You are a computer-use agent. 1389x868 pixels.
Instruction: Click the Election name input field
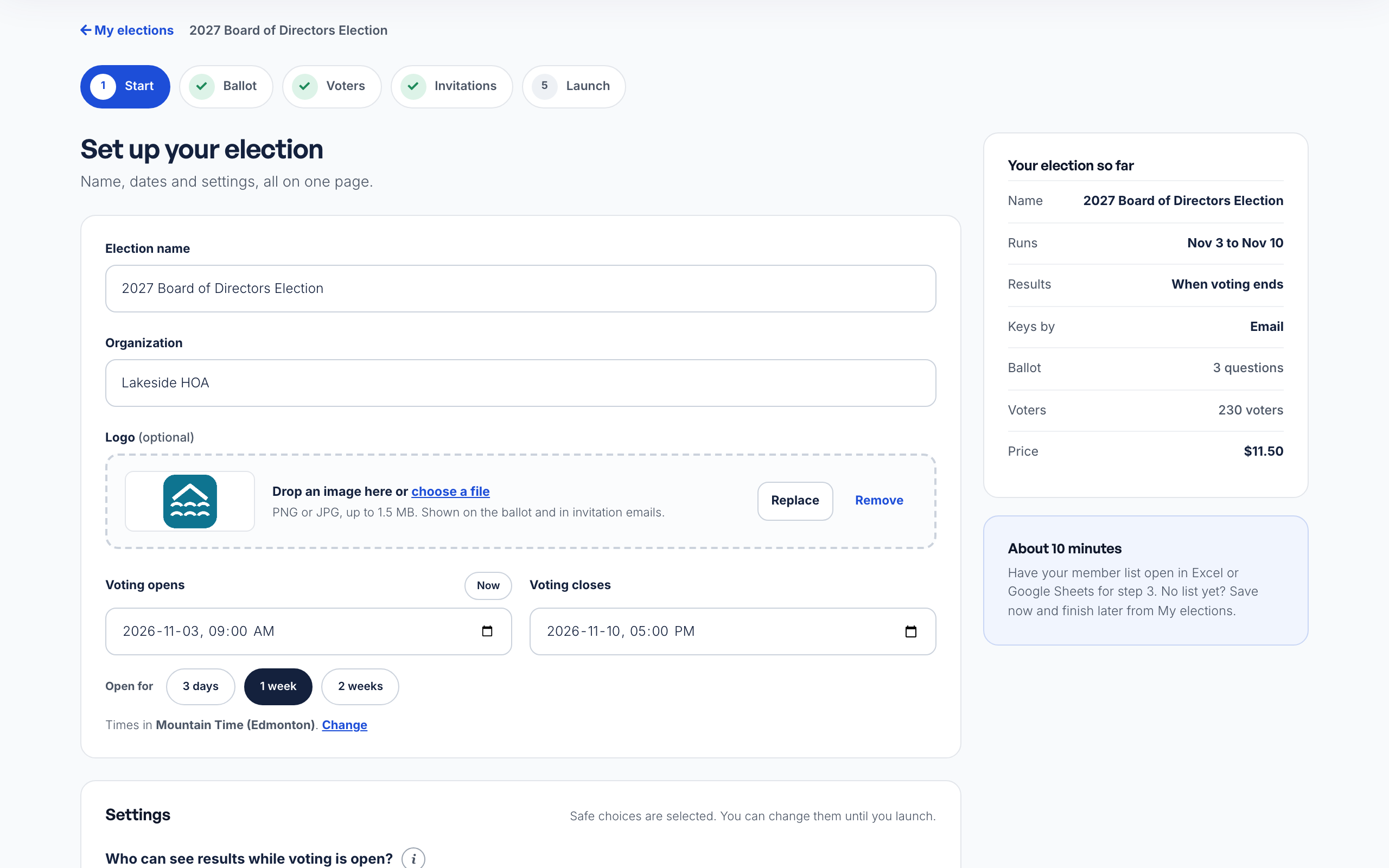point(520,288)
